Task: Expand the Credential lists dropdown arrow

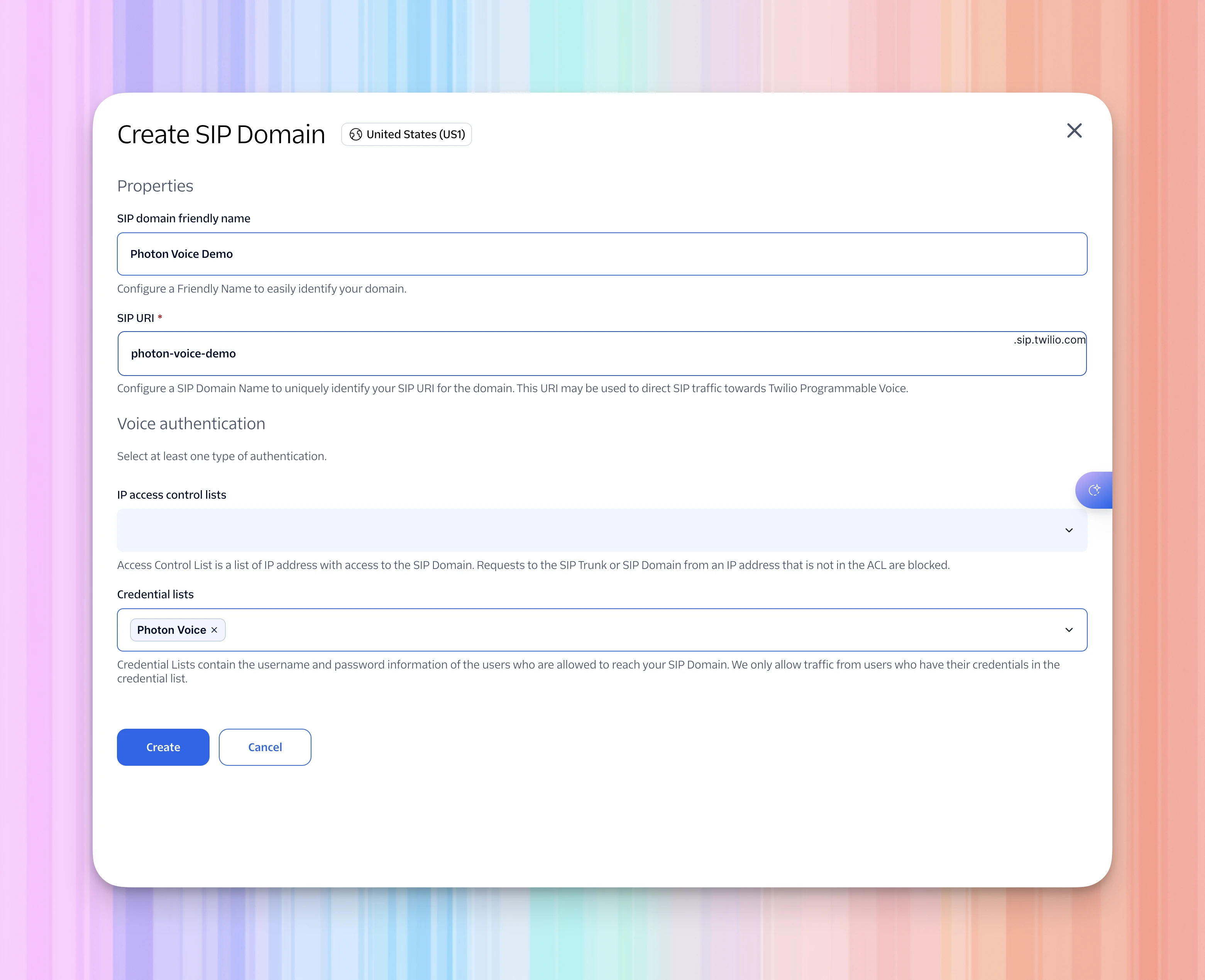Action: pos(1069,630)
